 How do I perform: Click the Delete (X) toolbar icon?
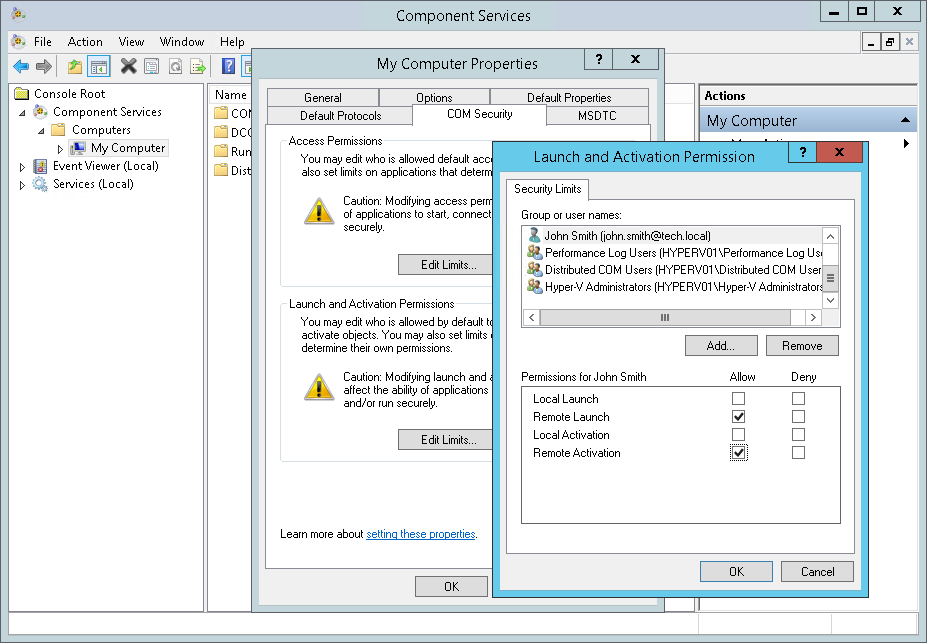128,66
